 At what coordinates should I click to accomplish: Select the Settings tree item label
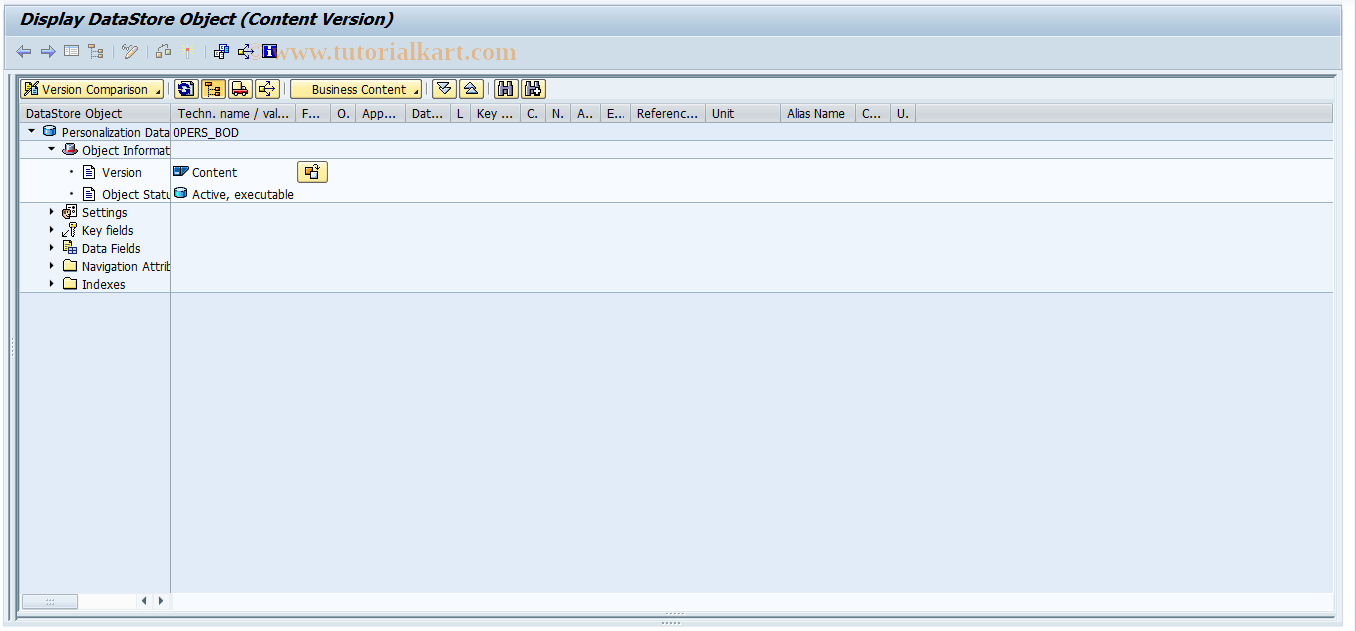[104, 212]
